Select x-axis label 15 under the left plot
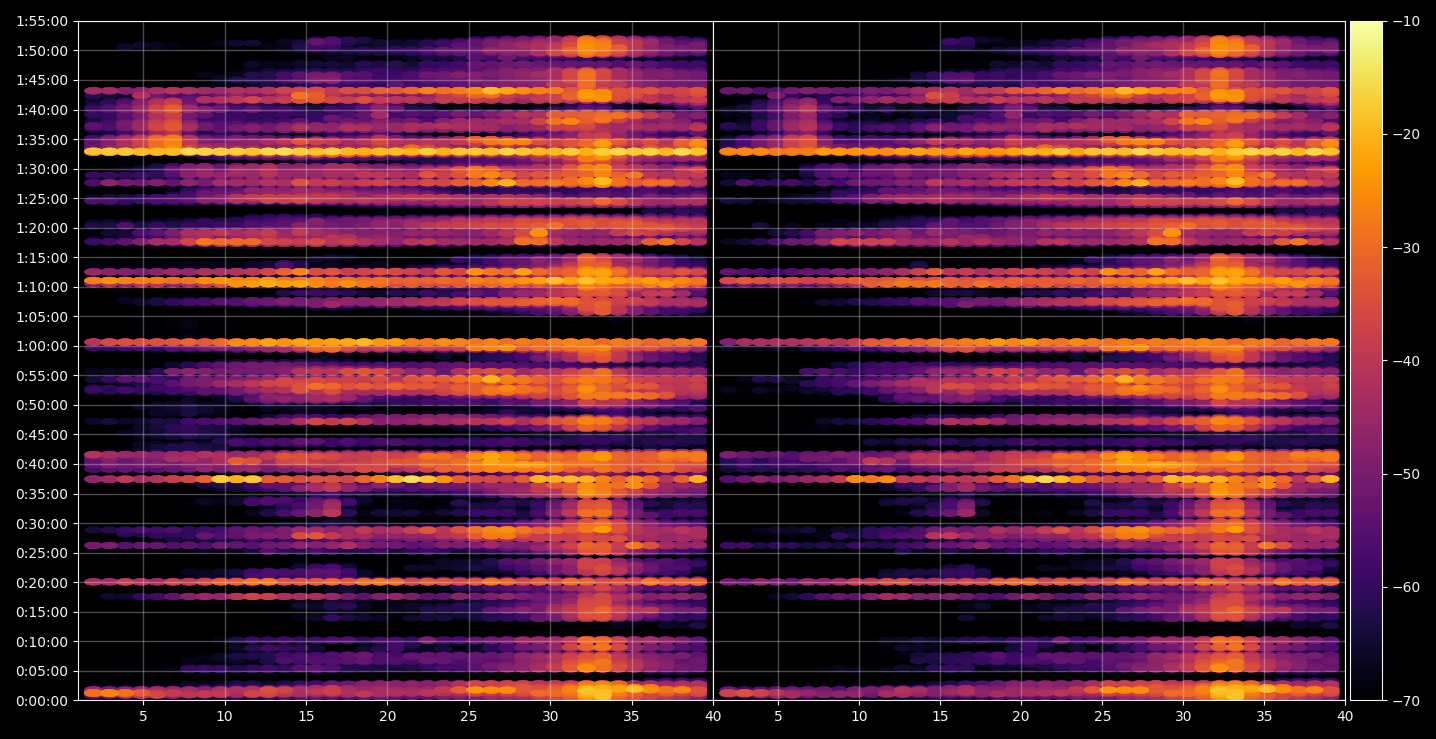The width and height of the screenshot is (1436, 739). coord(306,716)
